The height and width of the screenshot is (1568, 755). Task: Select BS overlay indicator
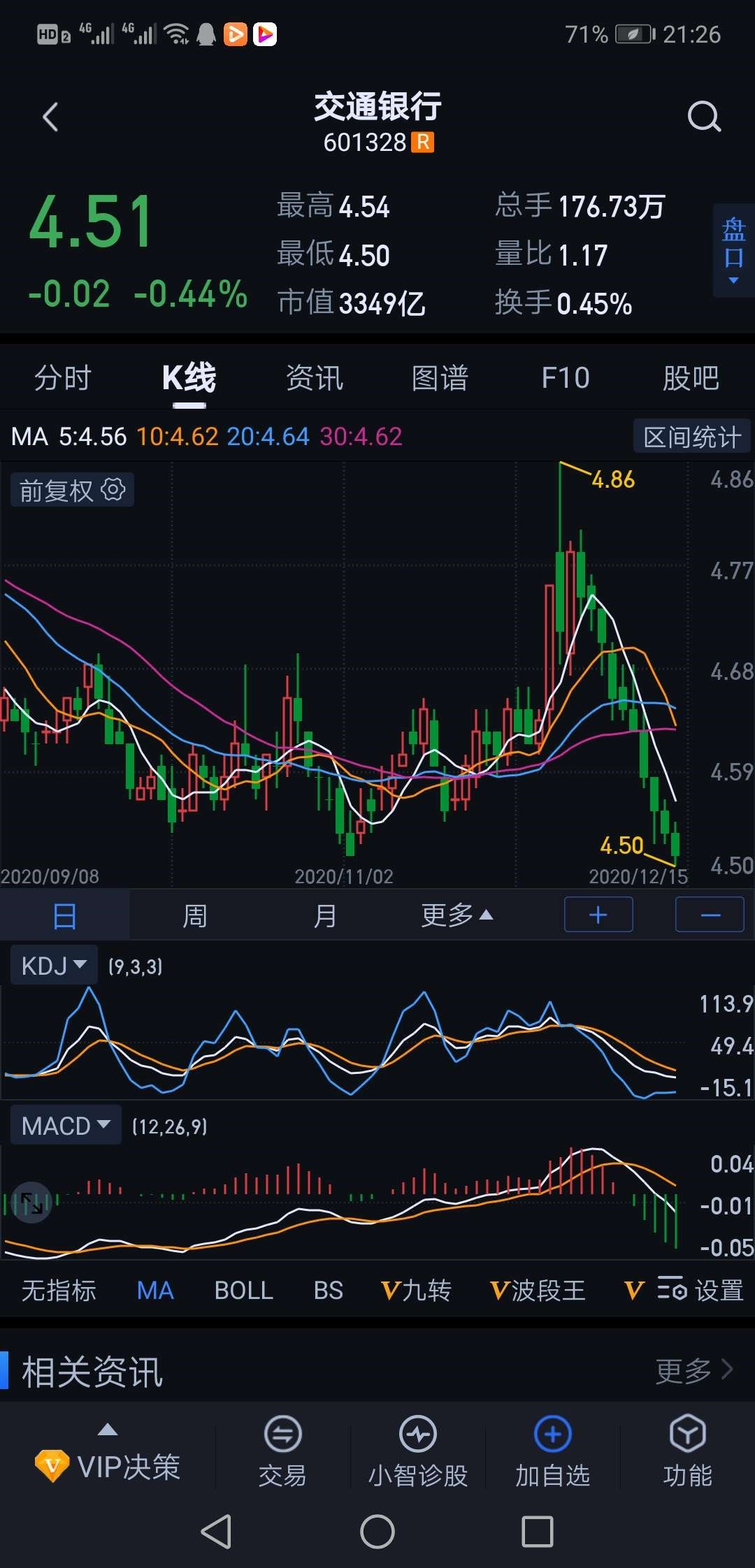click(328, 1290)
